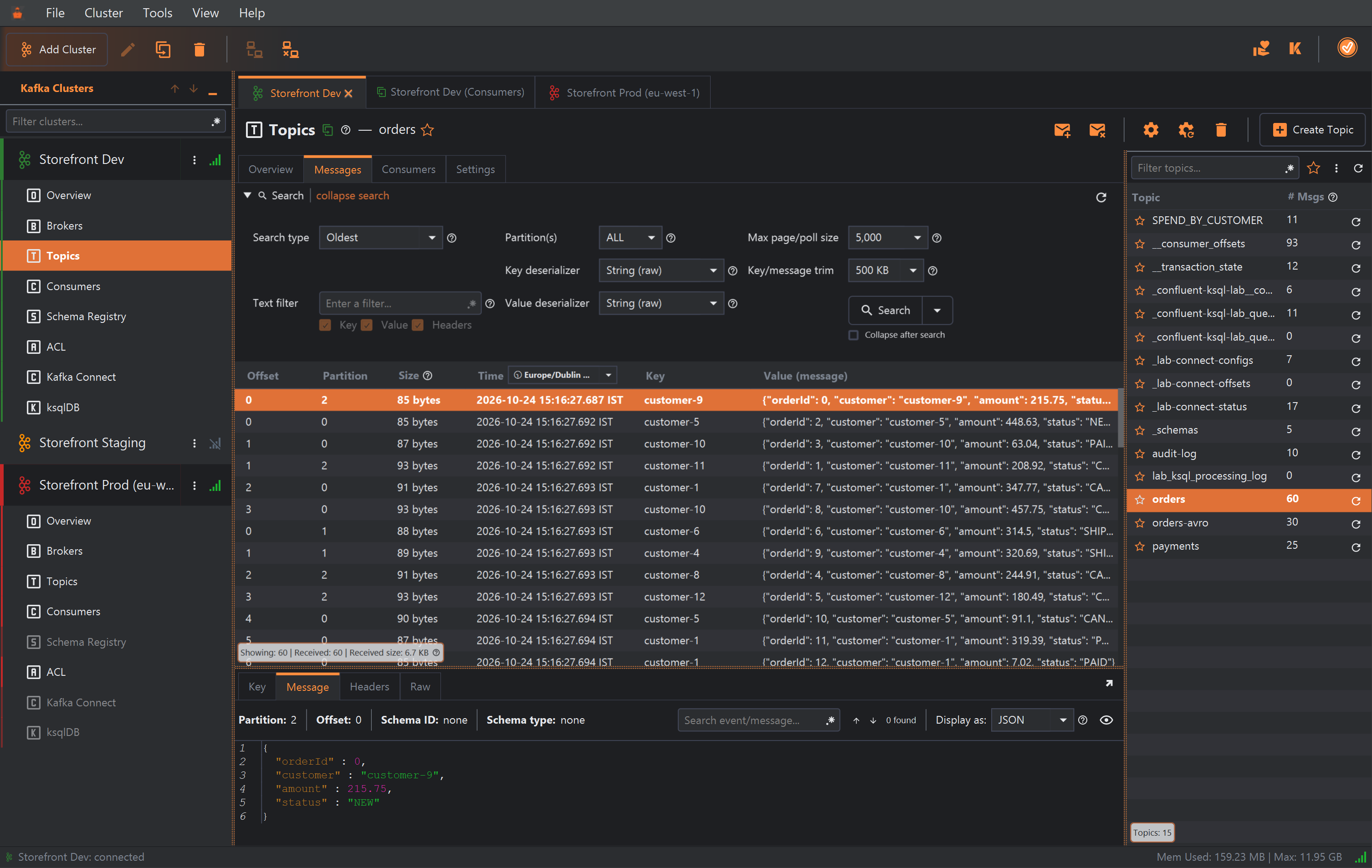Click the Search messages button
This screenshot has height=868, width=1372.
click(x=886, y=311)
